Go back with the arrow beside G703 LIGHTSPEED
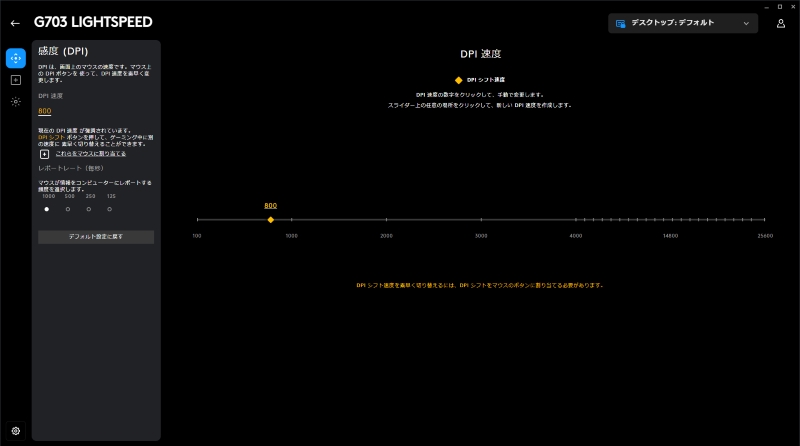The width and height of the screenshot is (800, 446). [x=15, y=23]
